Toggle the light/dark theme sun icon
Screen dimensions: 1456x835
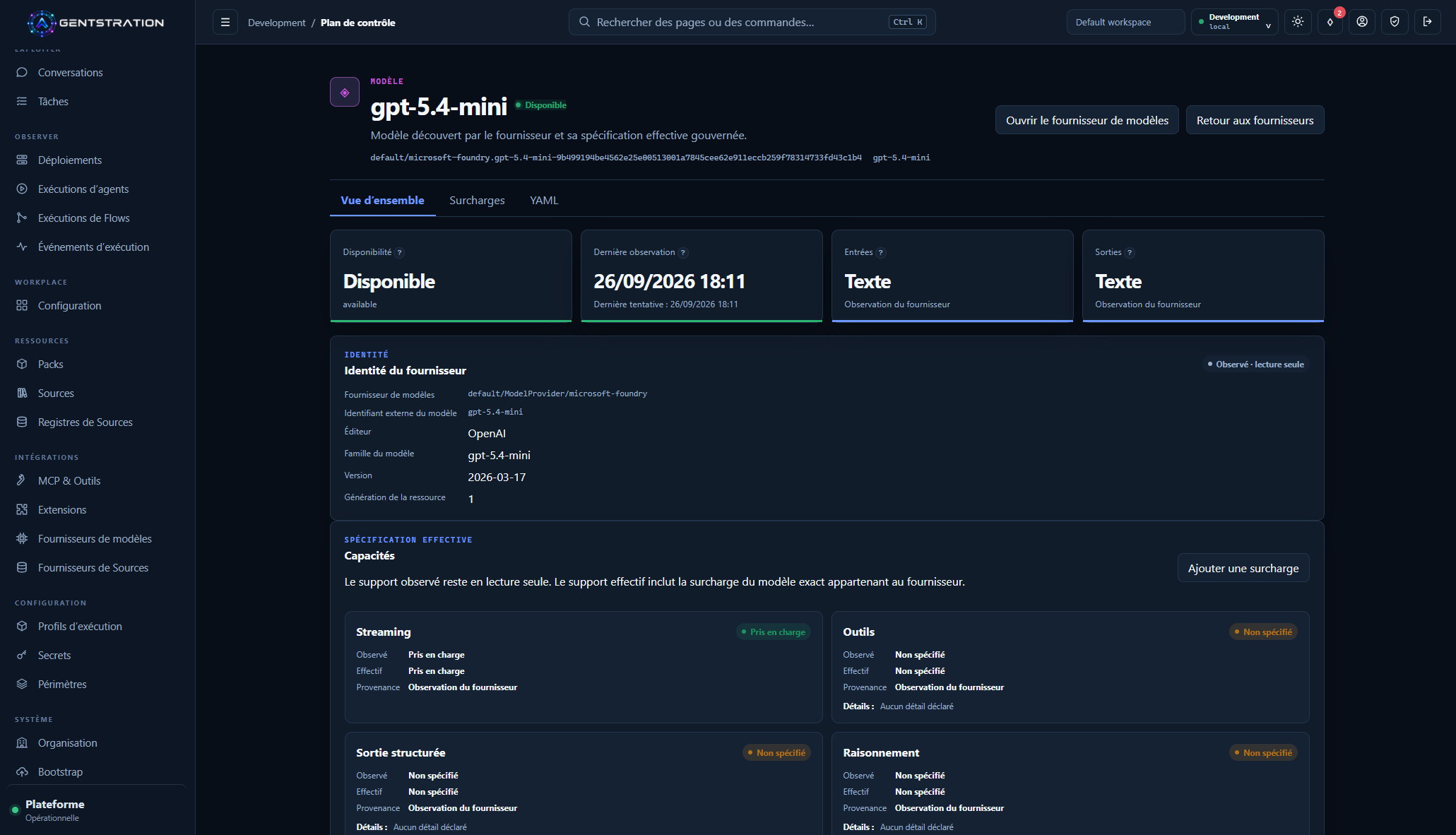coord(1298,22)
